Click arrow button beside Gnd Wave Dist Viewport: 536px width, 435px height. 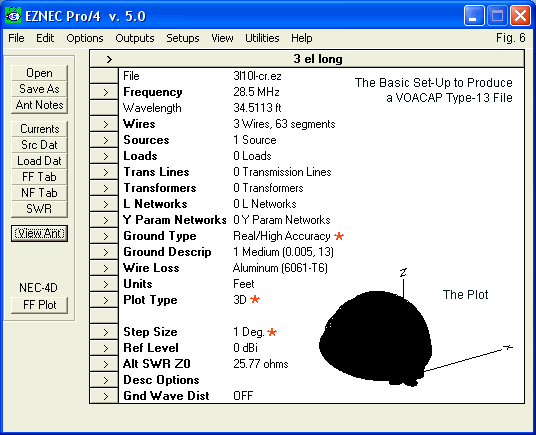pyautogui.click(x=104, y=396)
